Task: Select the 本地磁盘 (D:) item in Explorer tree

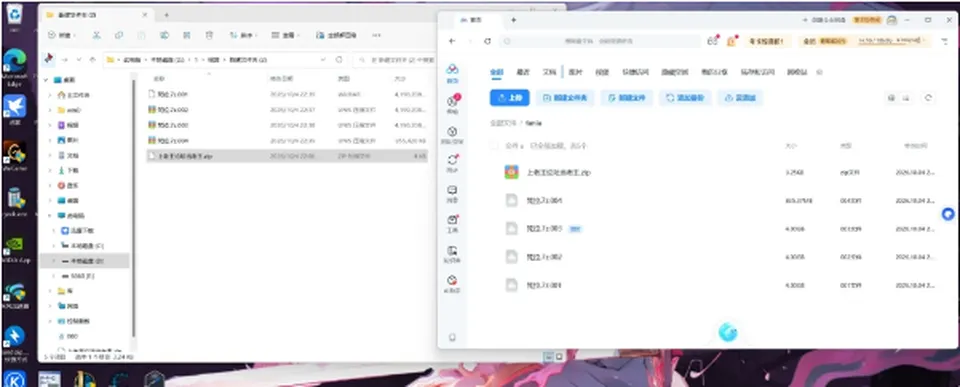Action: pos(84,261)
